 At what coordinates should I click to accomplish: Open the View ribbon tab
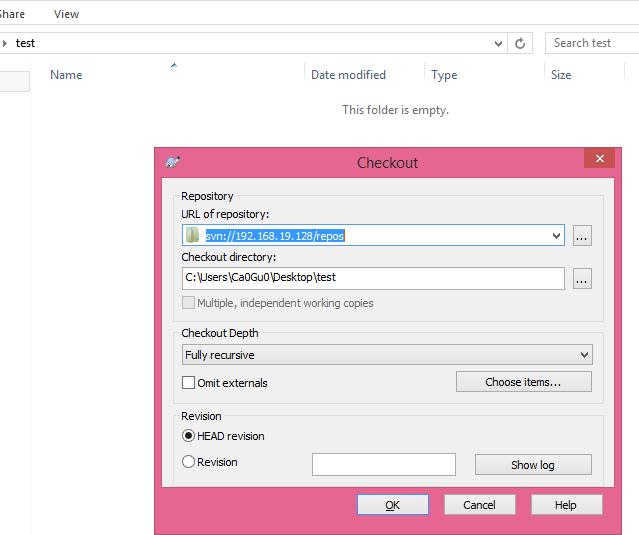click(66, 14)
